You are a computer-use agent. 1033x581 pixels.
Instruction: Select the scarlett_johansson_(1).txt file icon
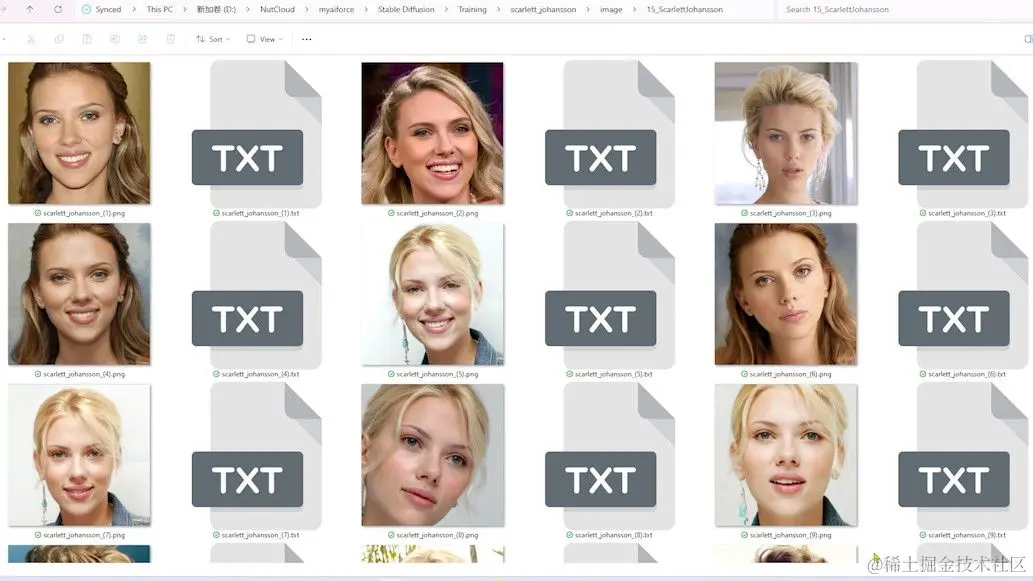pyautogui.click(x=256, y=134)
